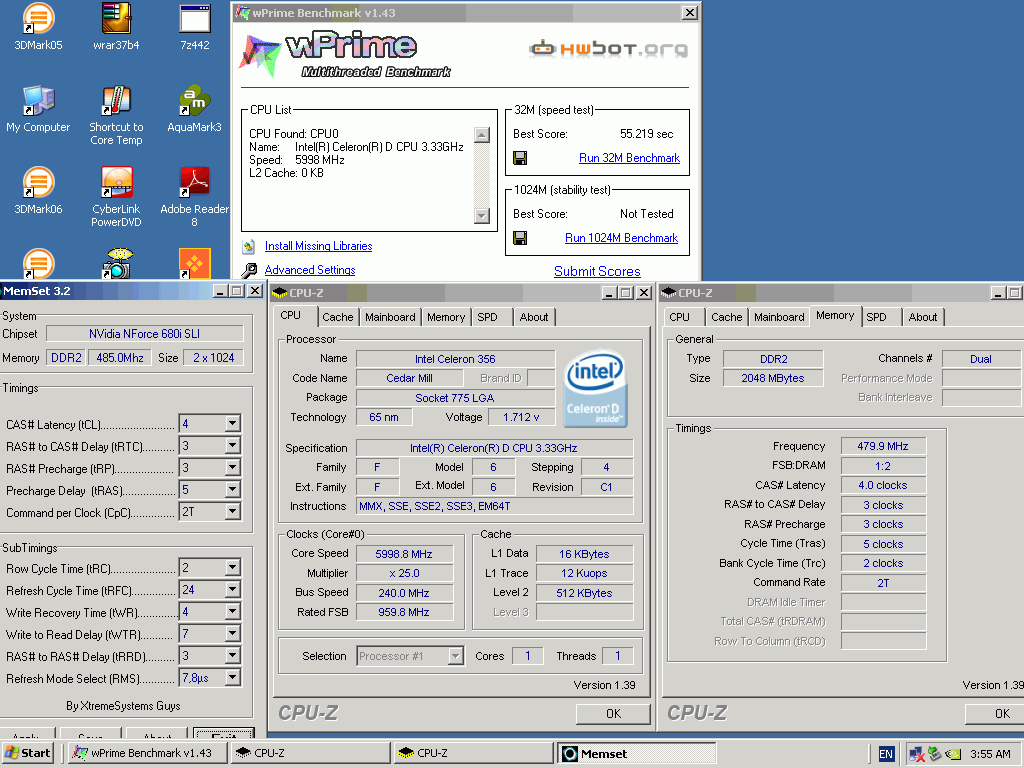Click Run 32M Benchmark link
The width and height of the screenshot is (1024, 768).
(629, 158)
